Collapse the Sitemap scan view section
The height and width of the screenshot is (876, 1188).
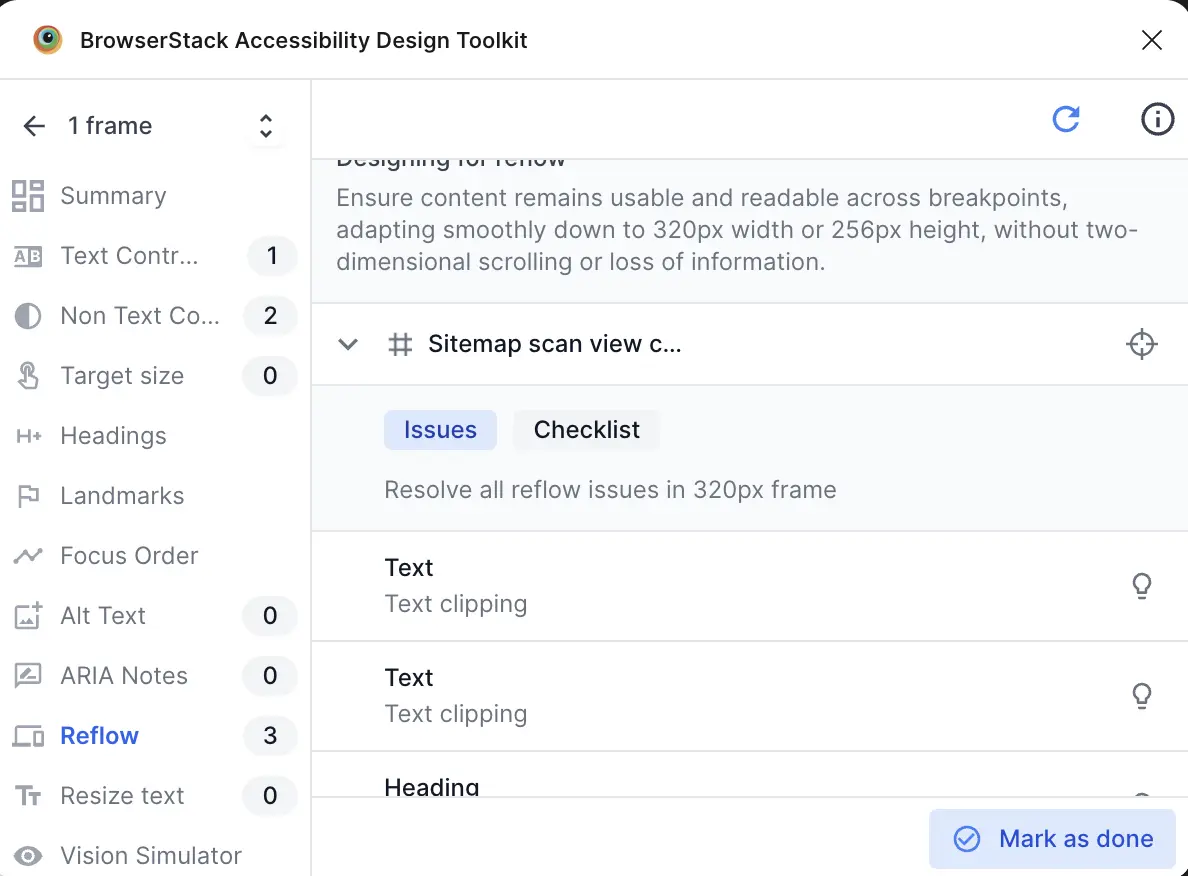(348, 344)
